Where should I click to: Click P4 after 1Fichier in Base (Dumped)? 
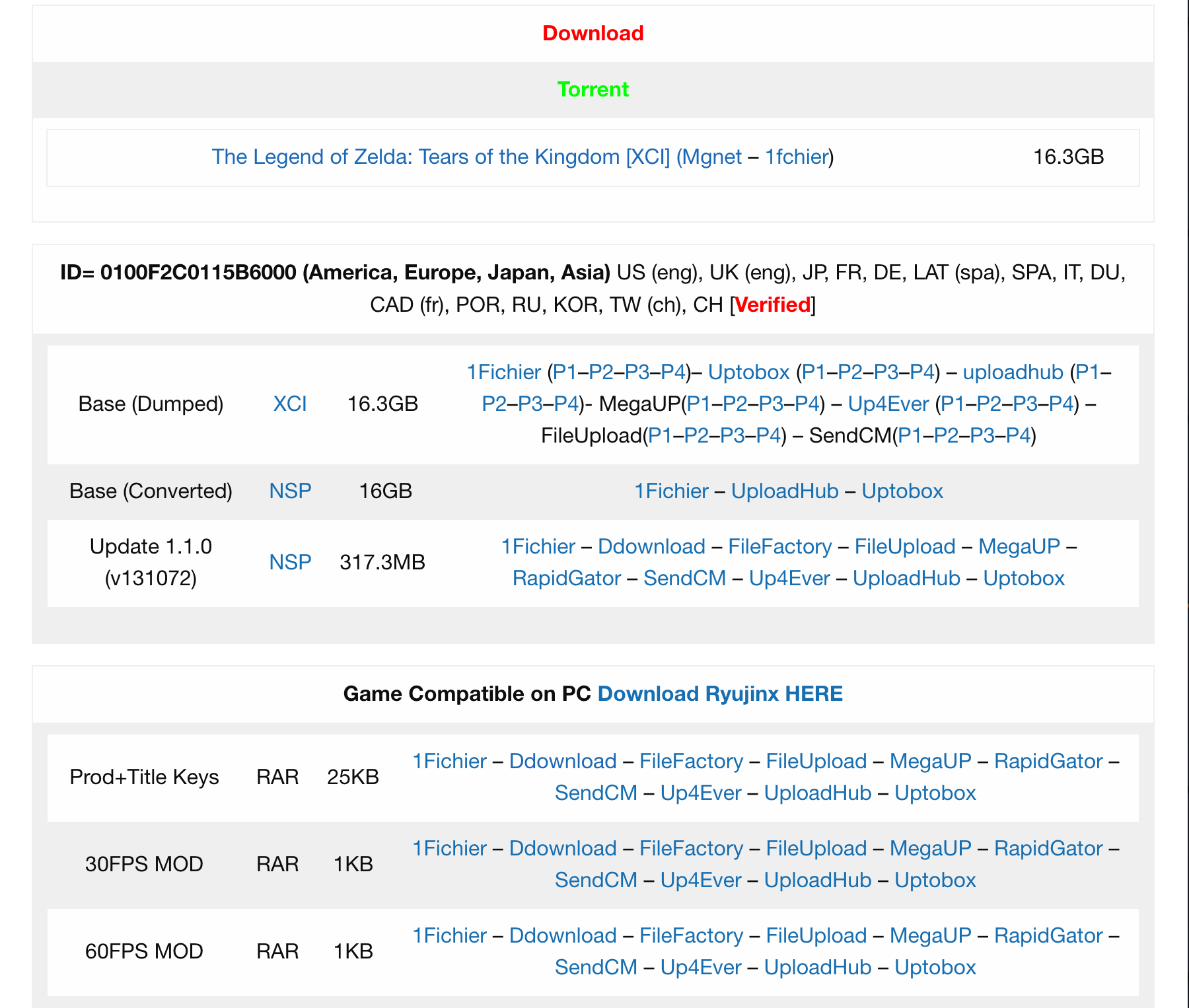click(673, 372)
